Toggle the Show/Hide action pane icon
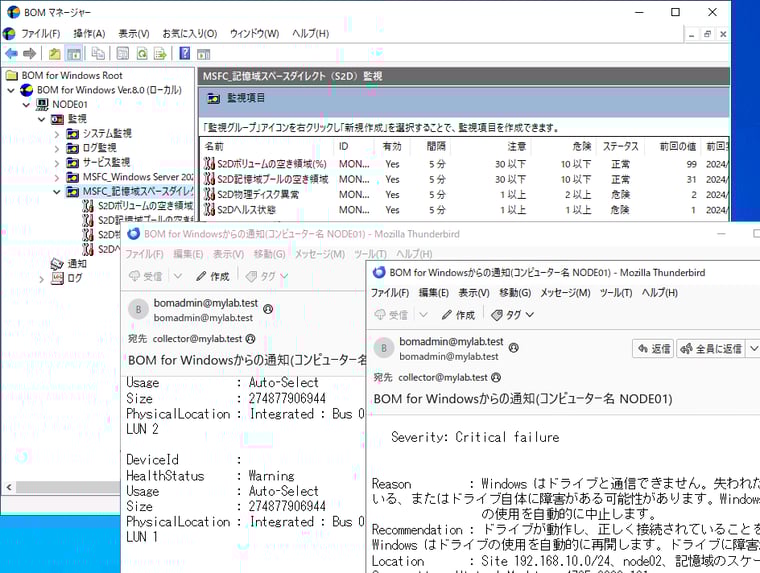 click(x=204, y=54)
